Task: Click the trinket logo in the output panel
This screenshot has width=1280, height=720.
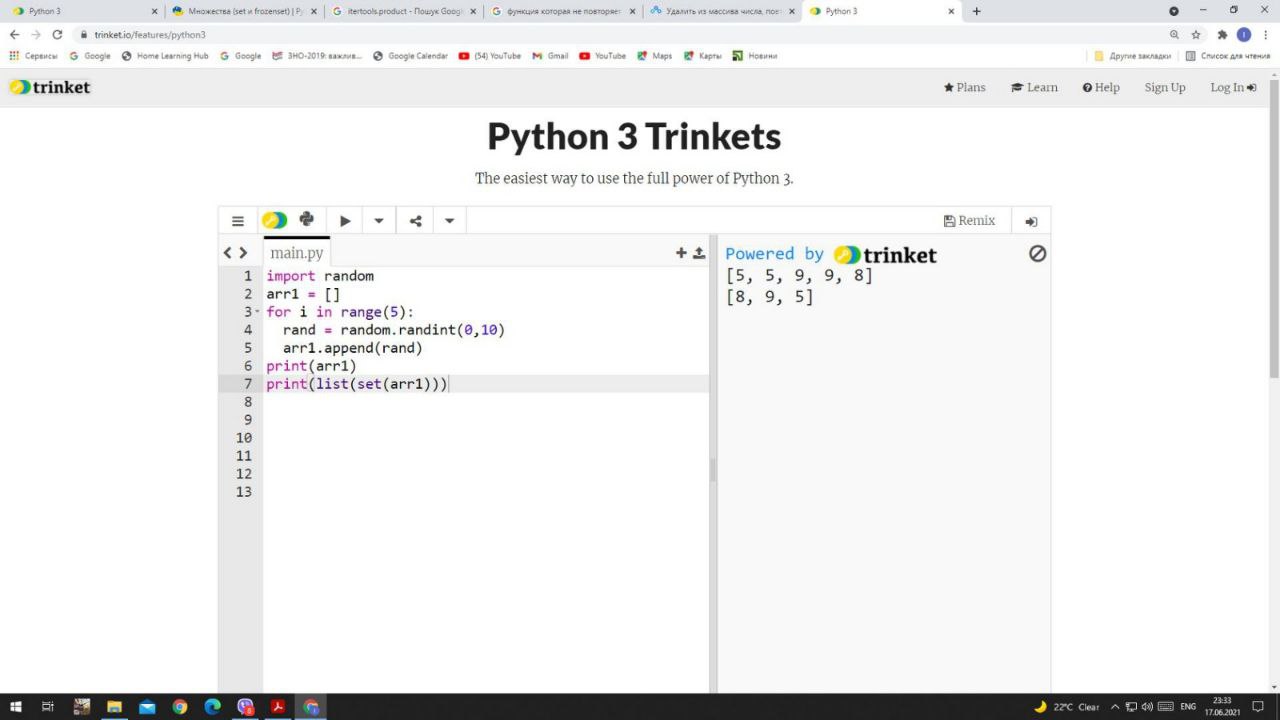Action: point(885,255)
